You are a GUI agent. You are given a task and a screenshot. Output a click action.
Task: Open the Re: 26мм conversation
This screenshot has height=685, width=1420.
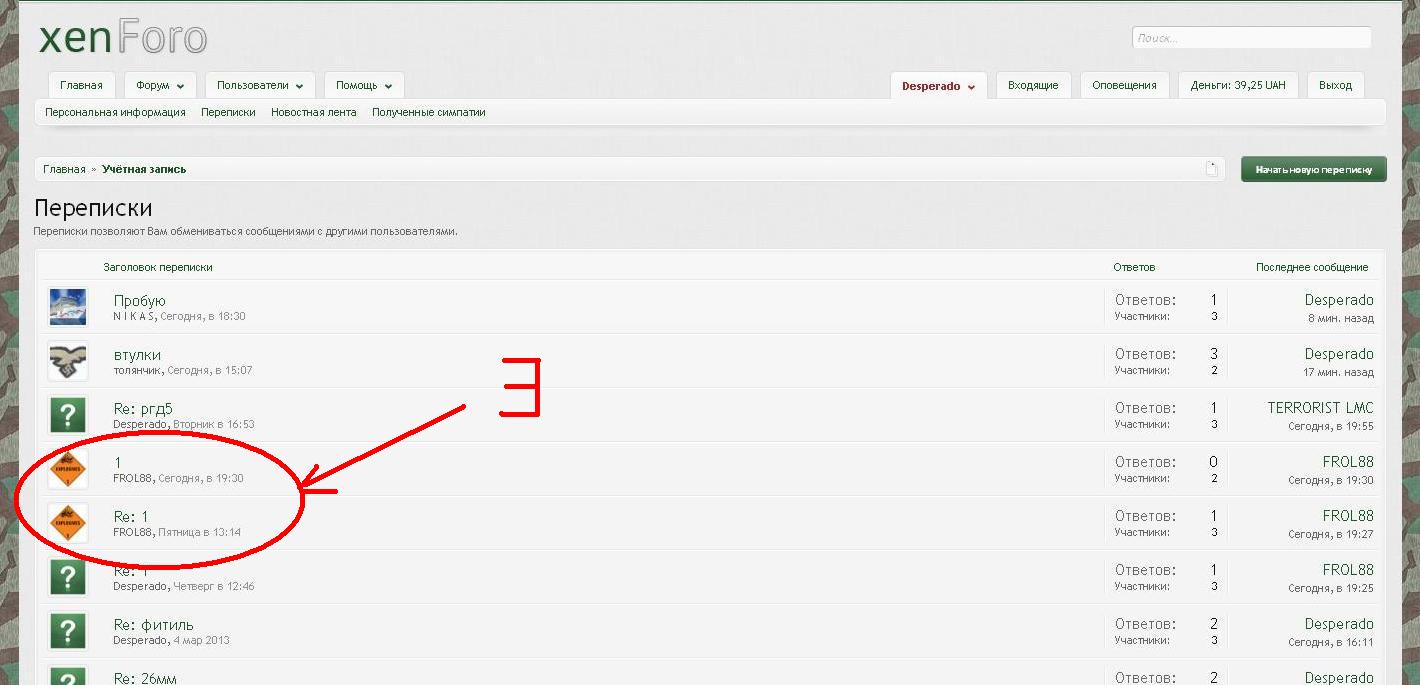(x=145, y=678)
